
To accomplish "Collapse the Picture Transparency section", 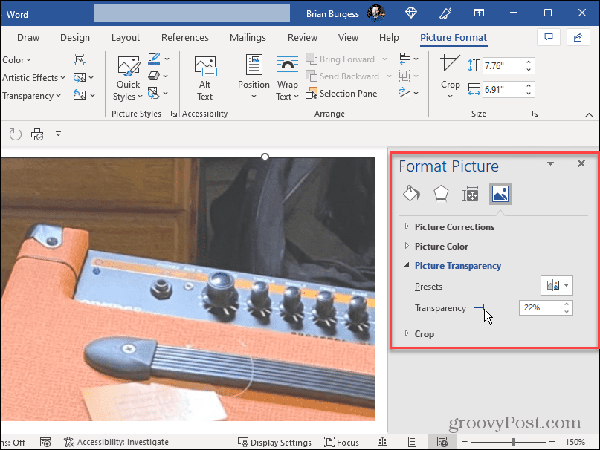I will pos(457,266).
